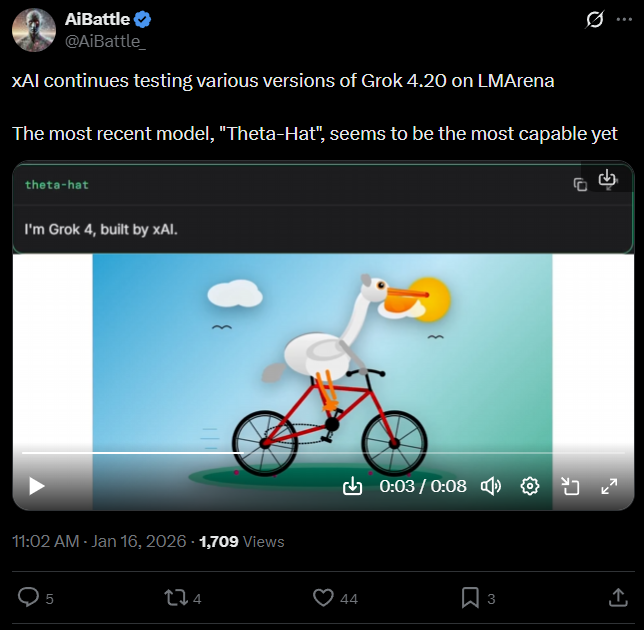The image size is (644, 630).
Task: Share the post via share icon
Action: click(x=617, y=598)
